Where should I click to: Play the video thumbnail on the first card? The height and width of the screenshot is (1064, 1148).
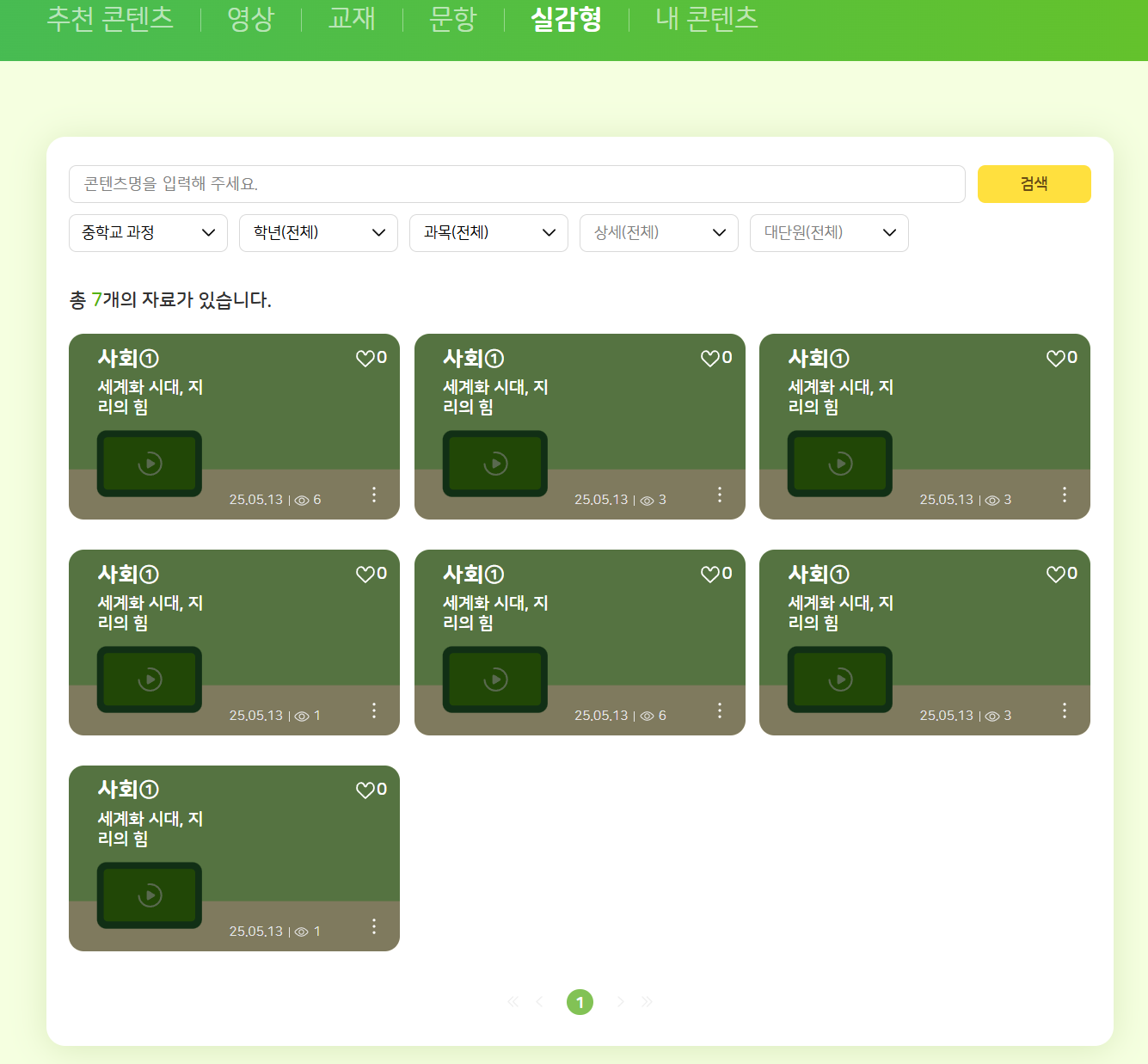pyautogui.click(x=150, y=464)
